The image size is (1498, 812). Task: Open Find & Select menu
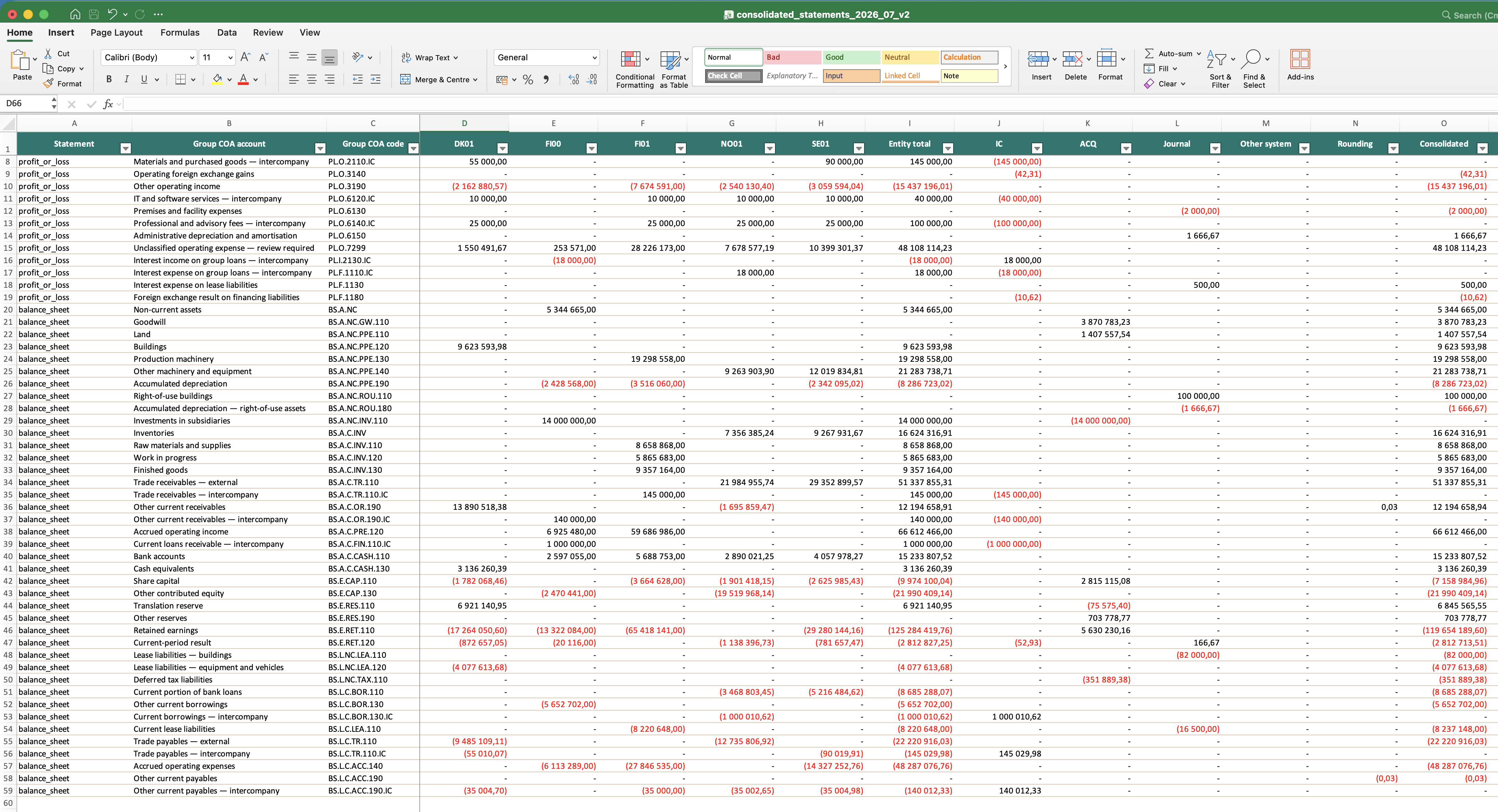(1254, 69)
